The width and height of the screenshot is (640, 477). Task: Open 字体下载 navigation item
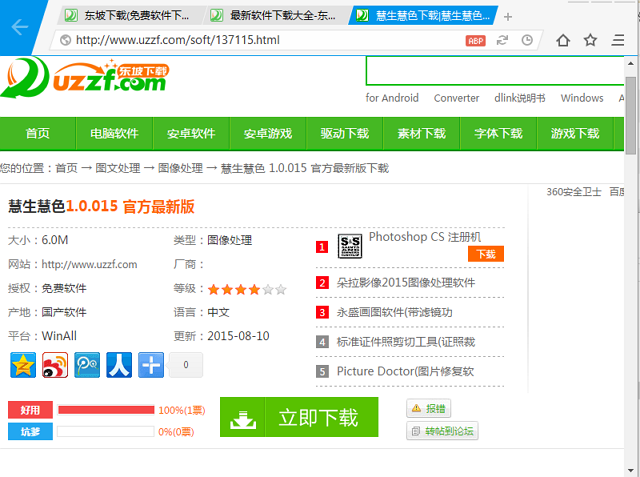tap(498, 133)
